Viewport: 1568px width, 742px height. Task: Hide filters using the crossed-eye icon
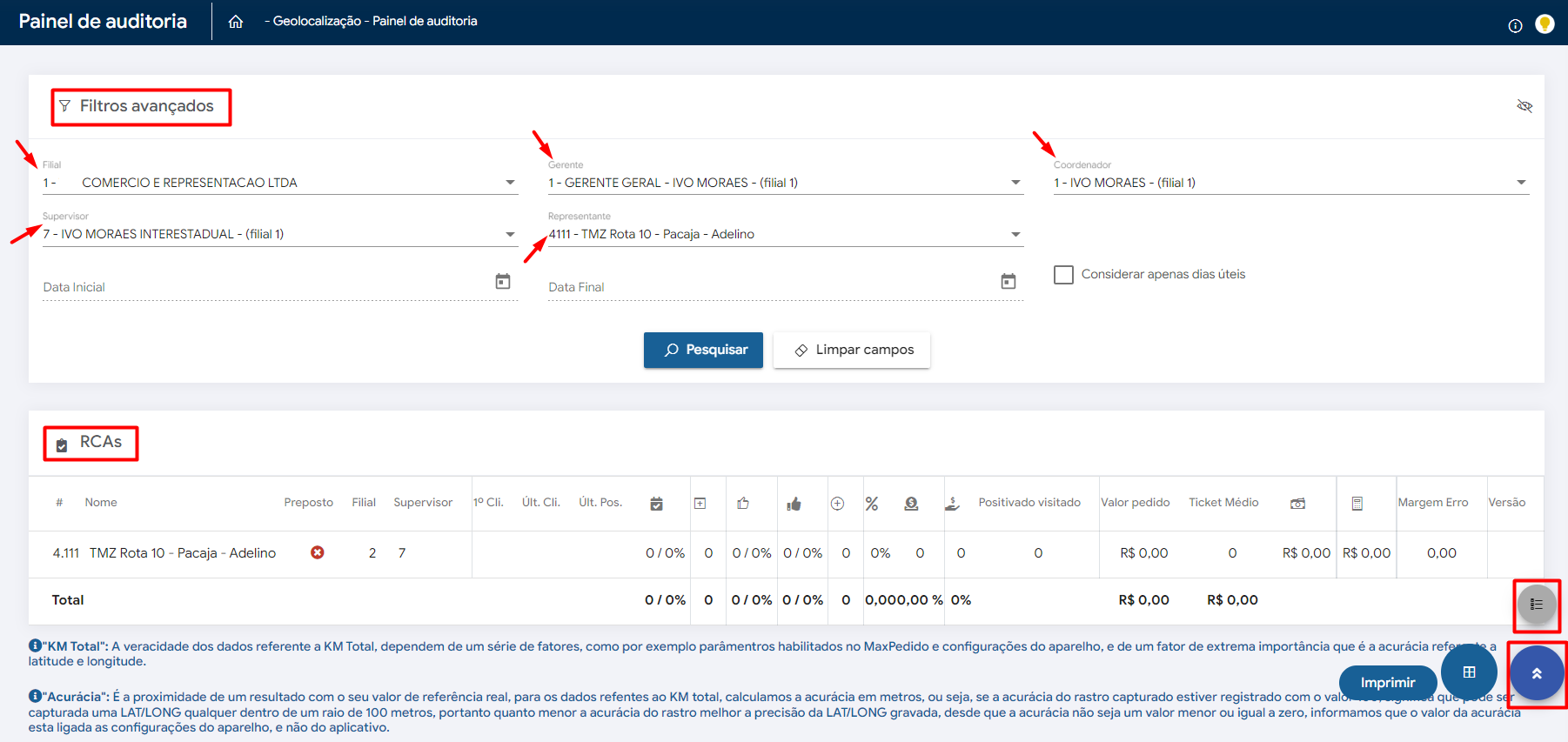point(1524,106)
